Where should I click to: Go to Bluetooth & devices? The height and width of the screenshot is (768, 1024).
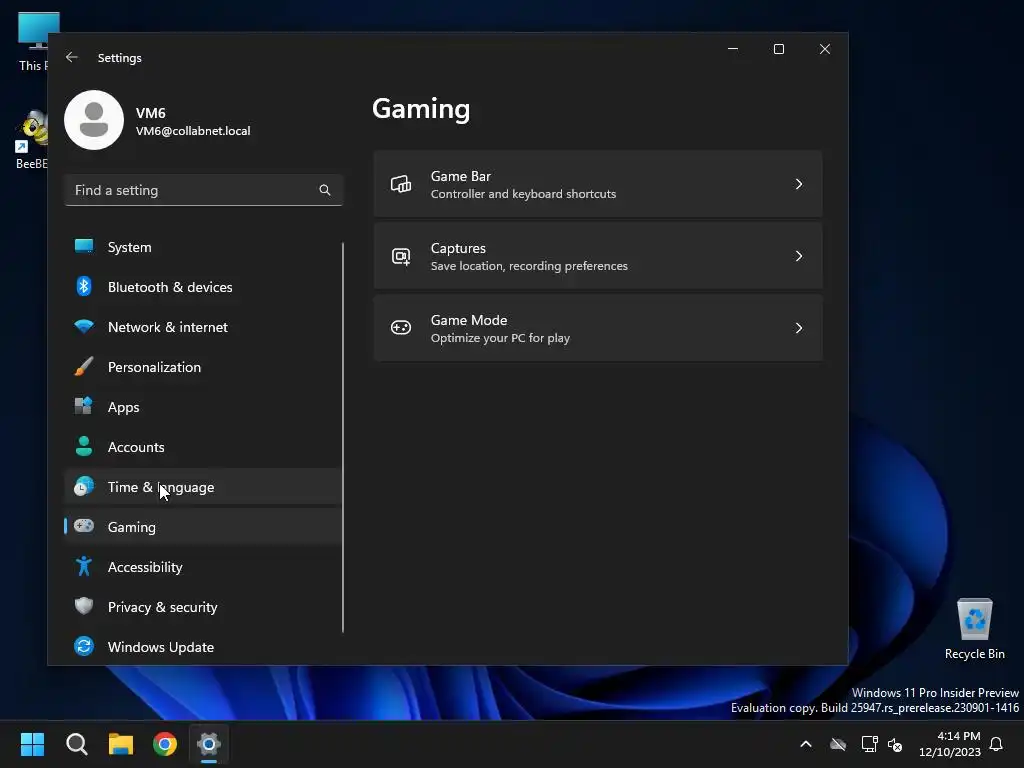coord(202,287)
